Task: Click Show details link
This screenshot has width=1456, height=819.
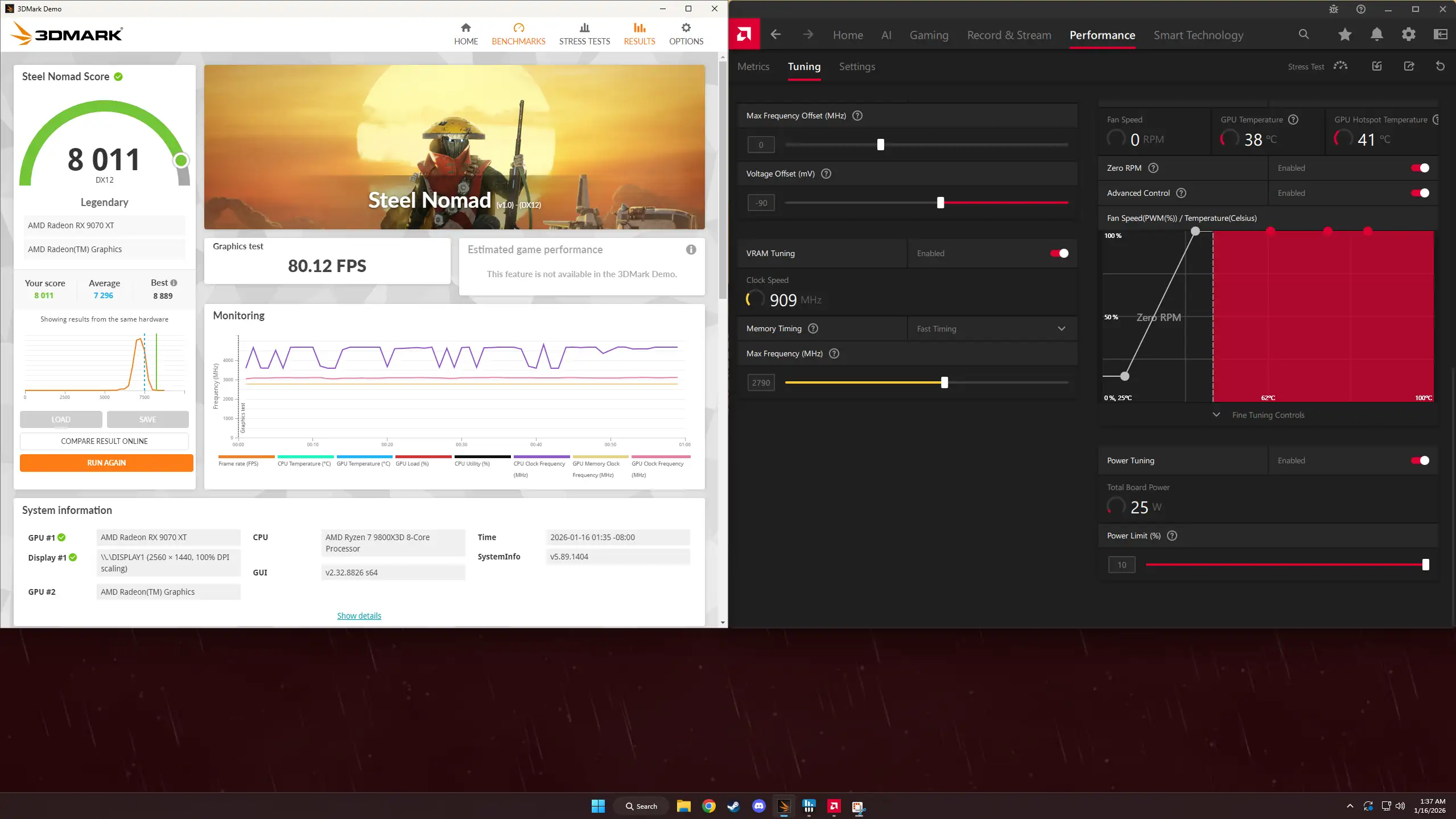Action: click(358, 616)
